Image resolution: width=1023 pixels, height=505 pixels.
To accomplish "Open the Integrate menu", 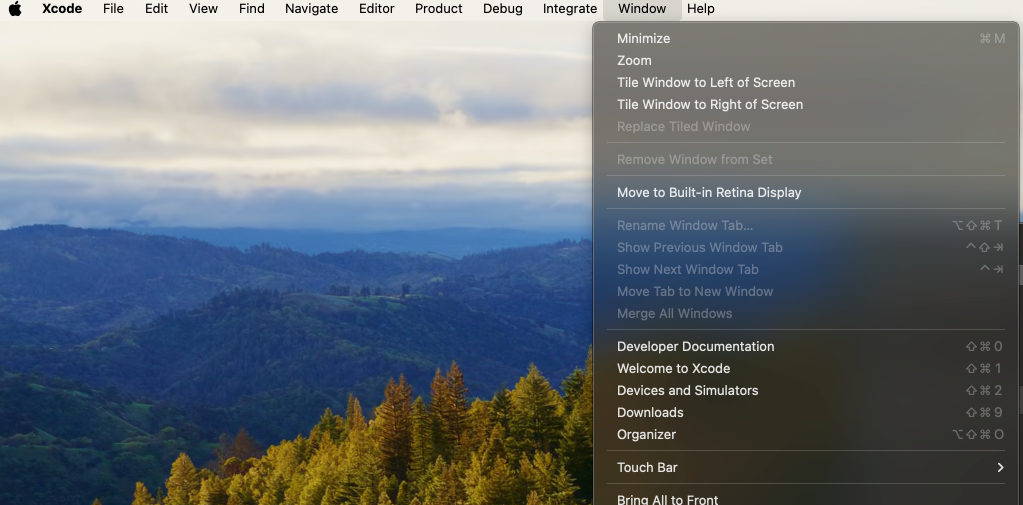I will pyautogui.click(x=569, y=9).
